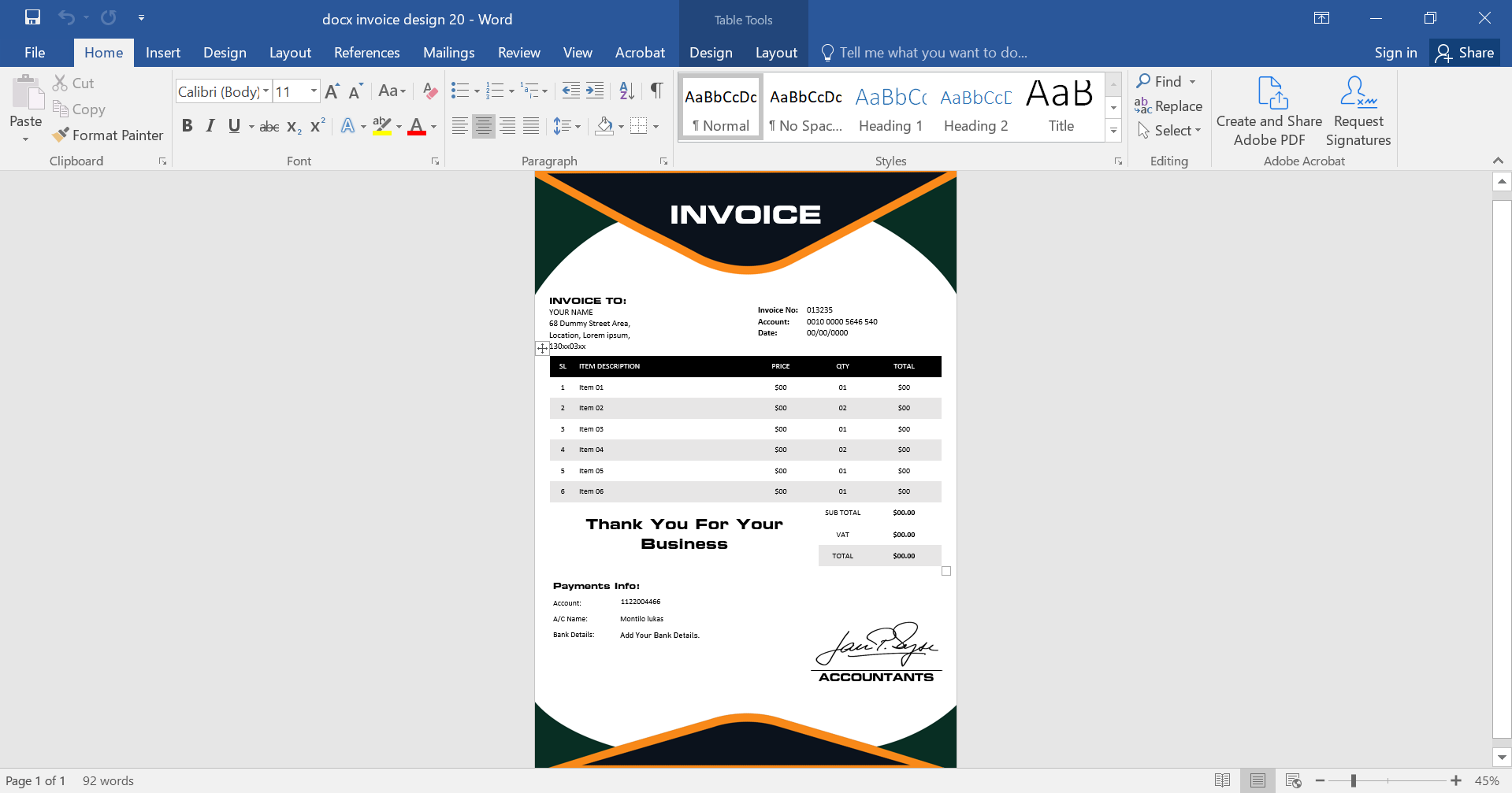Open the Table Tools Design tab
The height and width of the screenshot is (793, 1512).
[710, 52]
